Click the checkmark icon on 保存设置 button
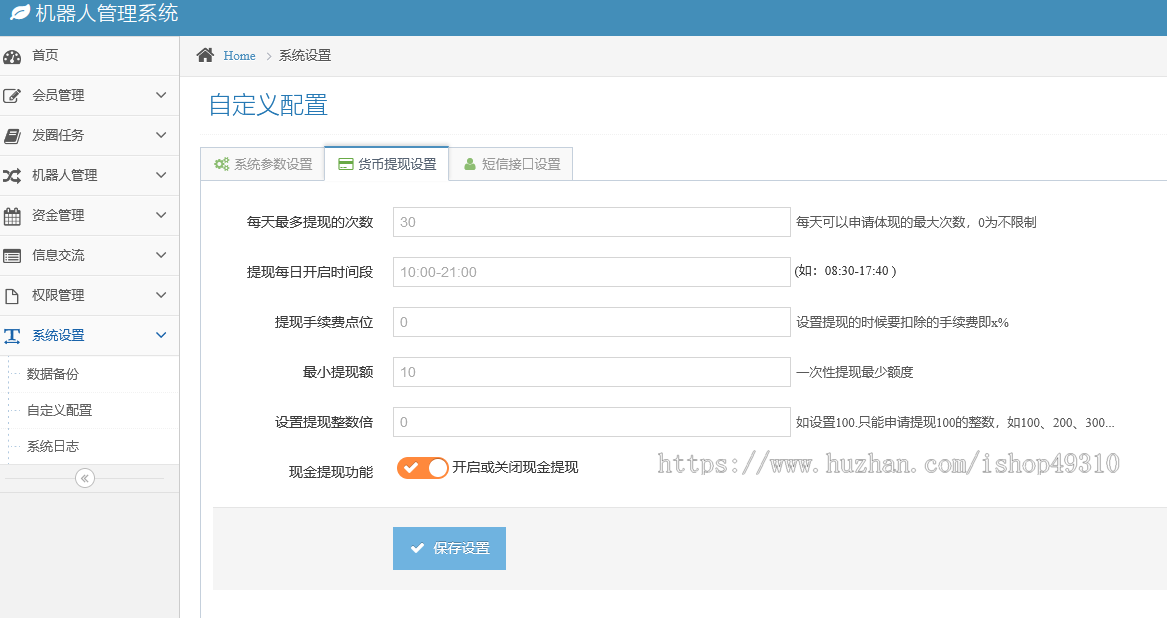1167x618 pixels. coord(418,549)
